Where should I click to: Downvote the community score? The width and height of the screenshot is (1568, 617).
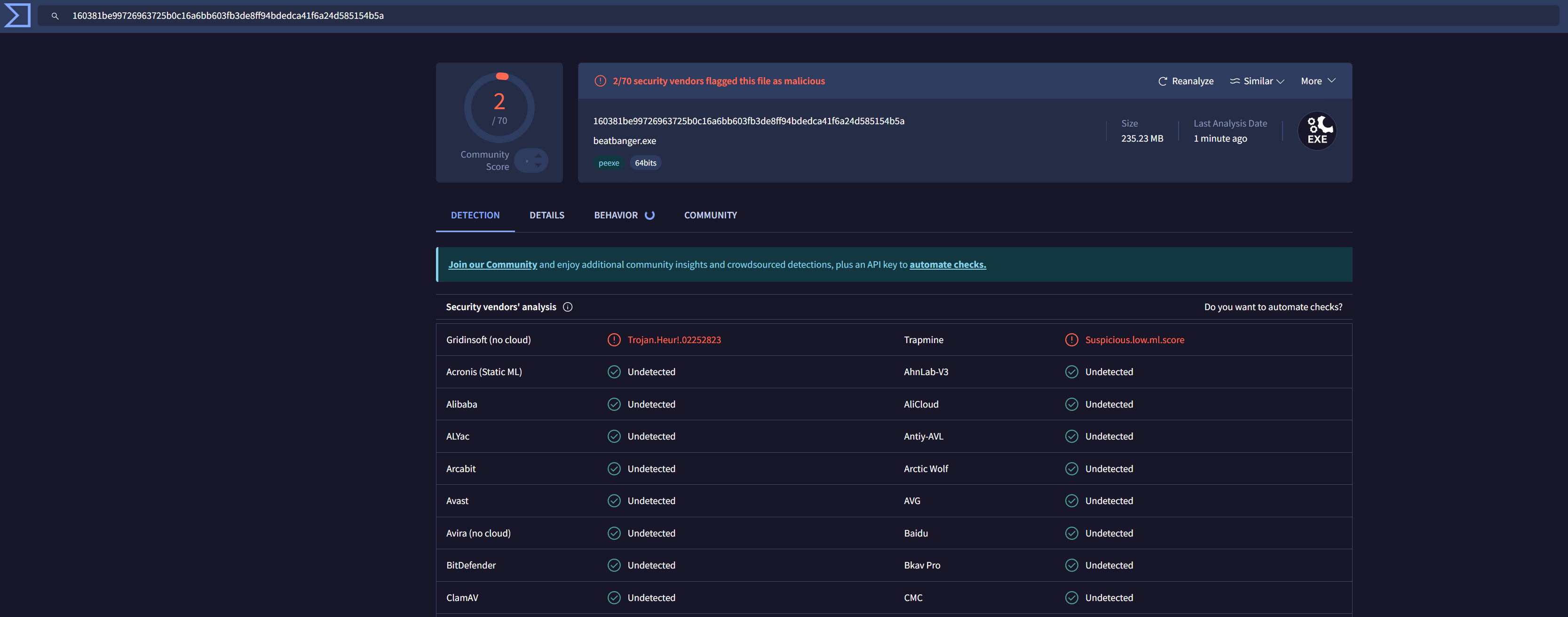click(538, 166)
